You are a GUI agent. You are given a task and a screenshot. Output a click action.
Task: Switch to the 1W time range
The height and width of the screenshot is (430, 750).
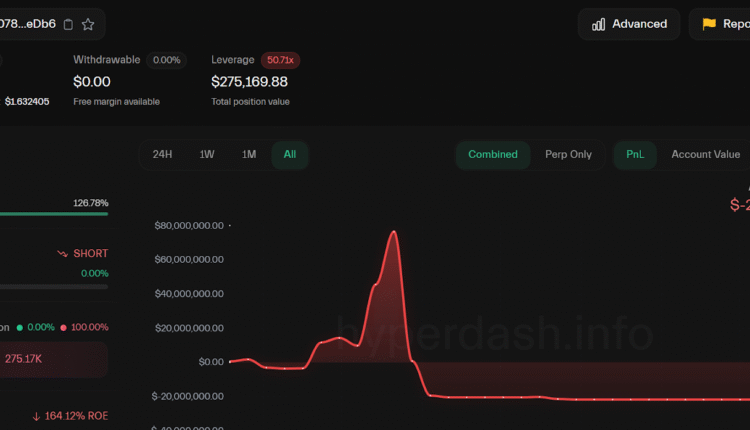click(x=207, y=155)
